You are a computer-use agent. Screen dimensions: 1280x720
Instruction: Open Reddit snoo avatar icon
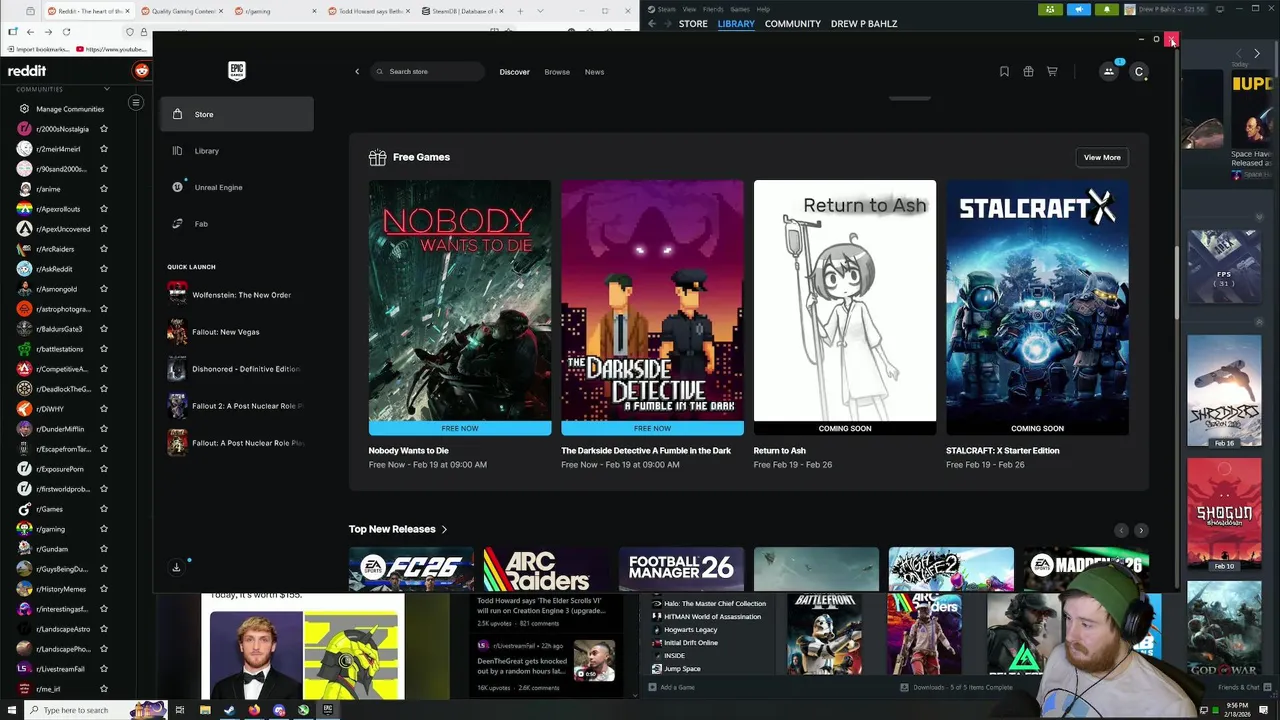click(141, 71)
